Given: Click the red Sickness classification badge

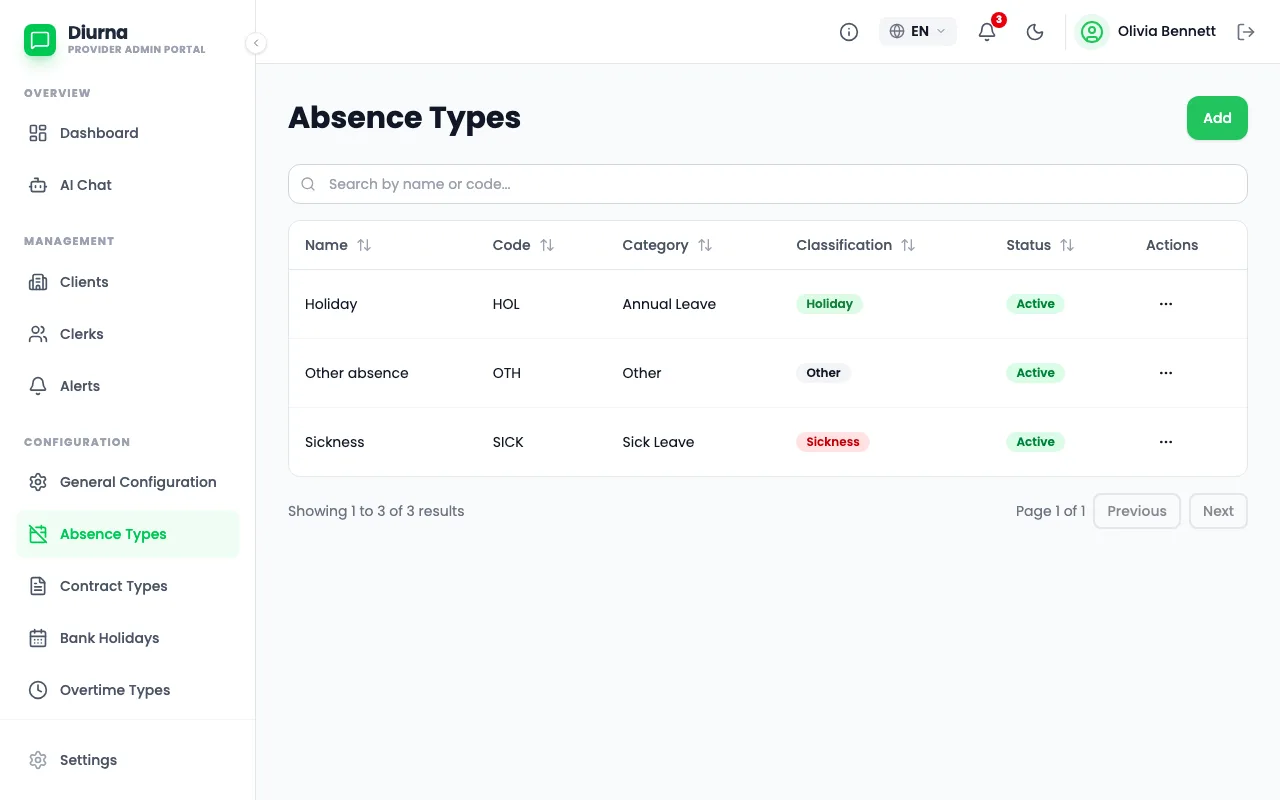Looking at the screenshot, I should (833, 442).
